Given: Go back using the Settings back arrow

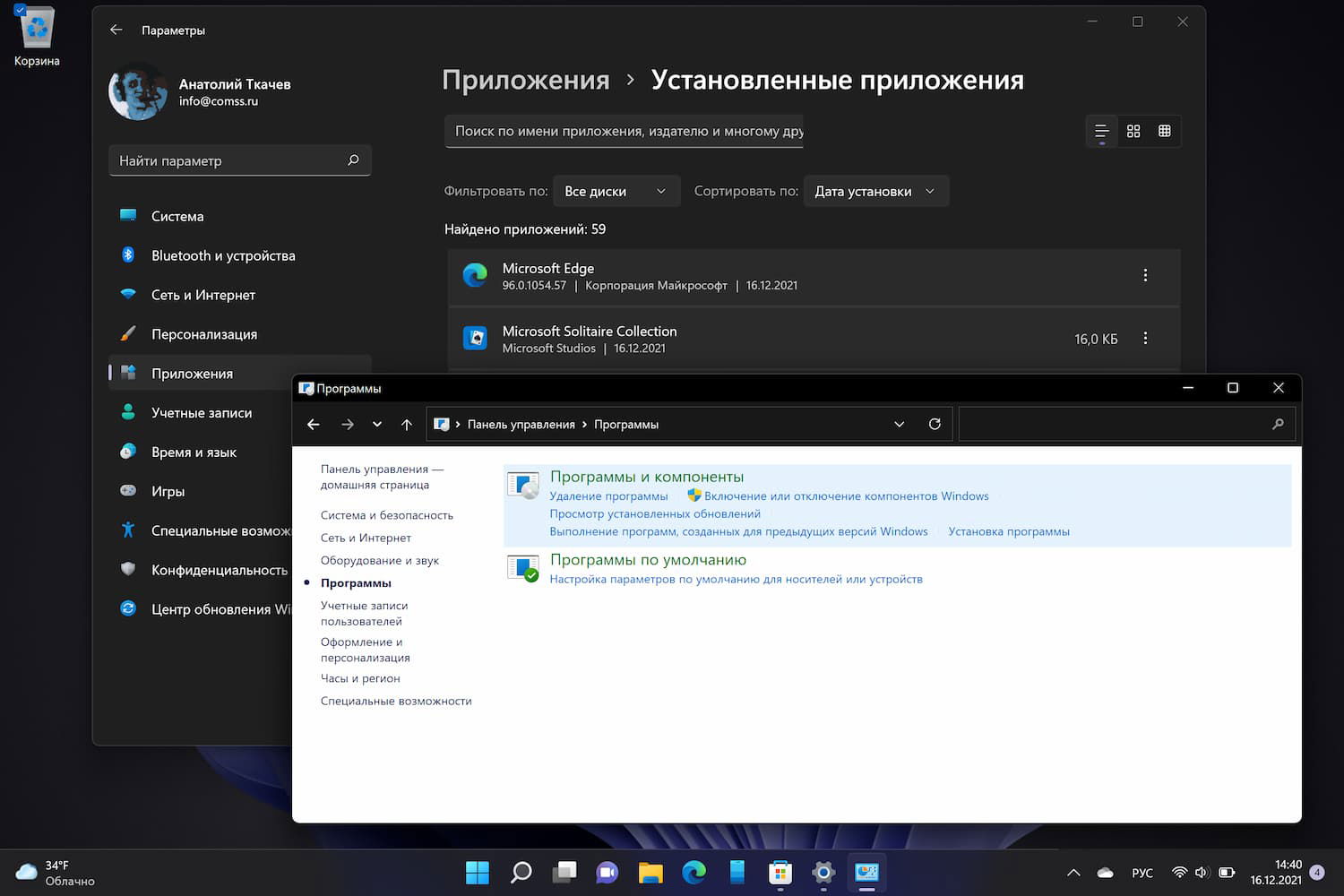Looking at the screenshot, I should [x=116, y=30].
